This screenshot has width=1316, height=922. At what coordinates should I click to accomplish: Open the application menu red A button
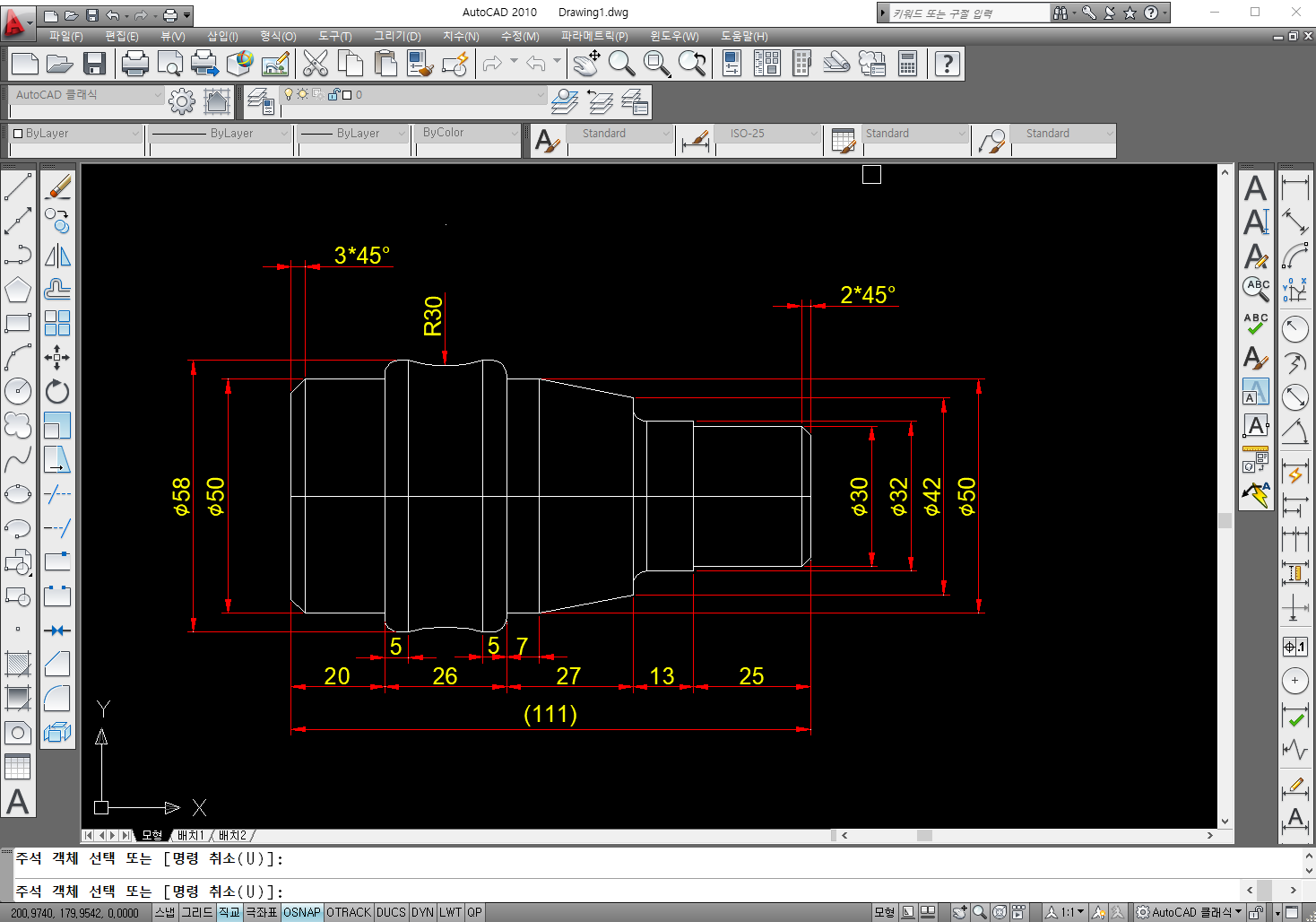point(17,22)
